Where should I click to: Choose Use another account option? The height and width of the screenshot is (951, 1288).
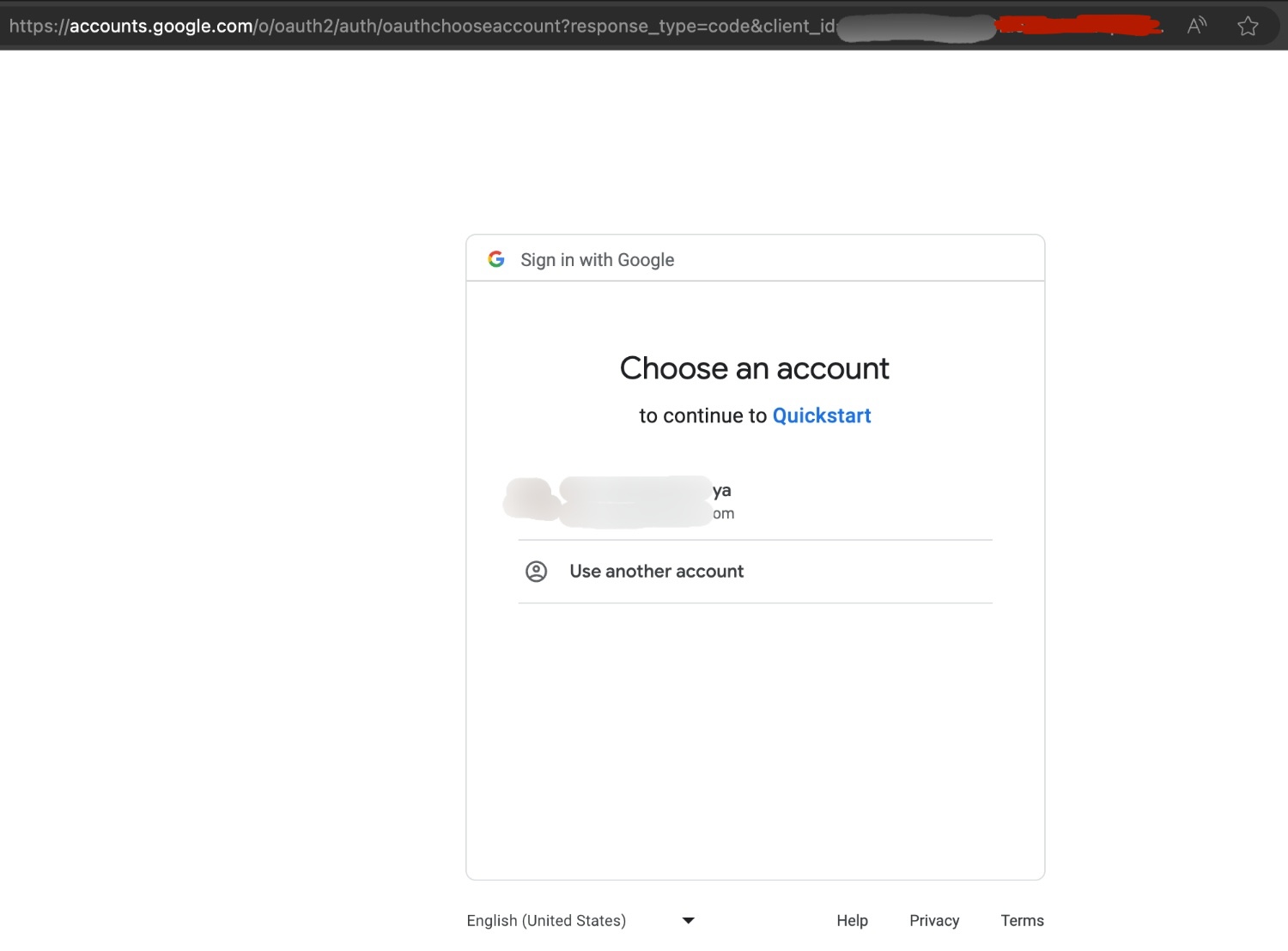pyautogui.click(x=755, y=572)
